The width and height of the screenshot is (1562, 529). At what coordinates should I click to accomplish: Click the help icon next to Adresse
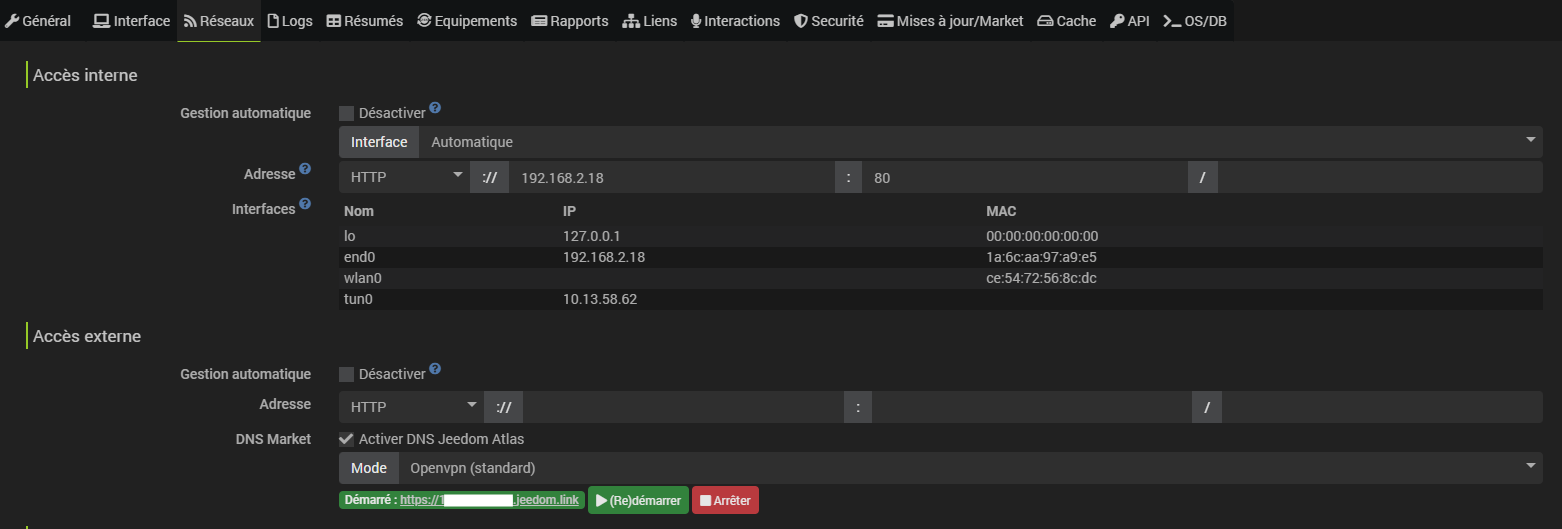click(x=305, y=170)
